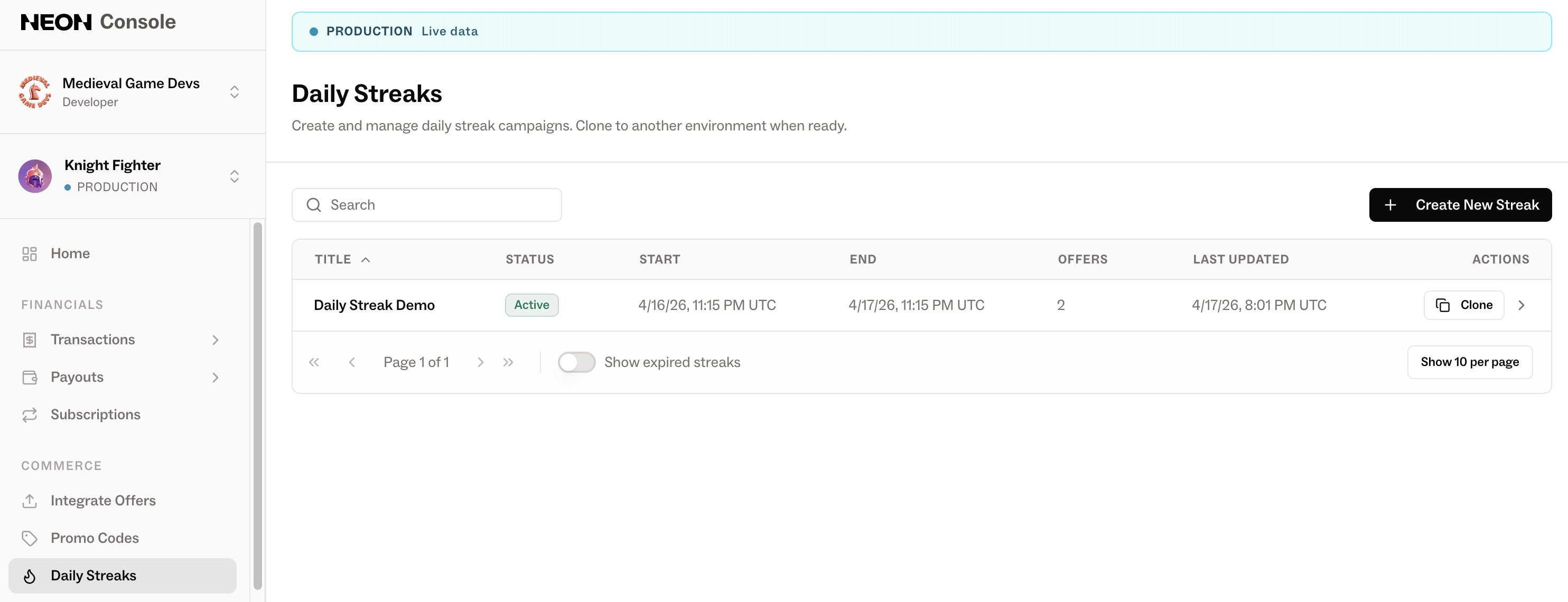This screenshot has height=602, width=1568.
Task: Clone the Daily Streak Demo row
Action: point(1463,305)
